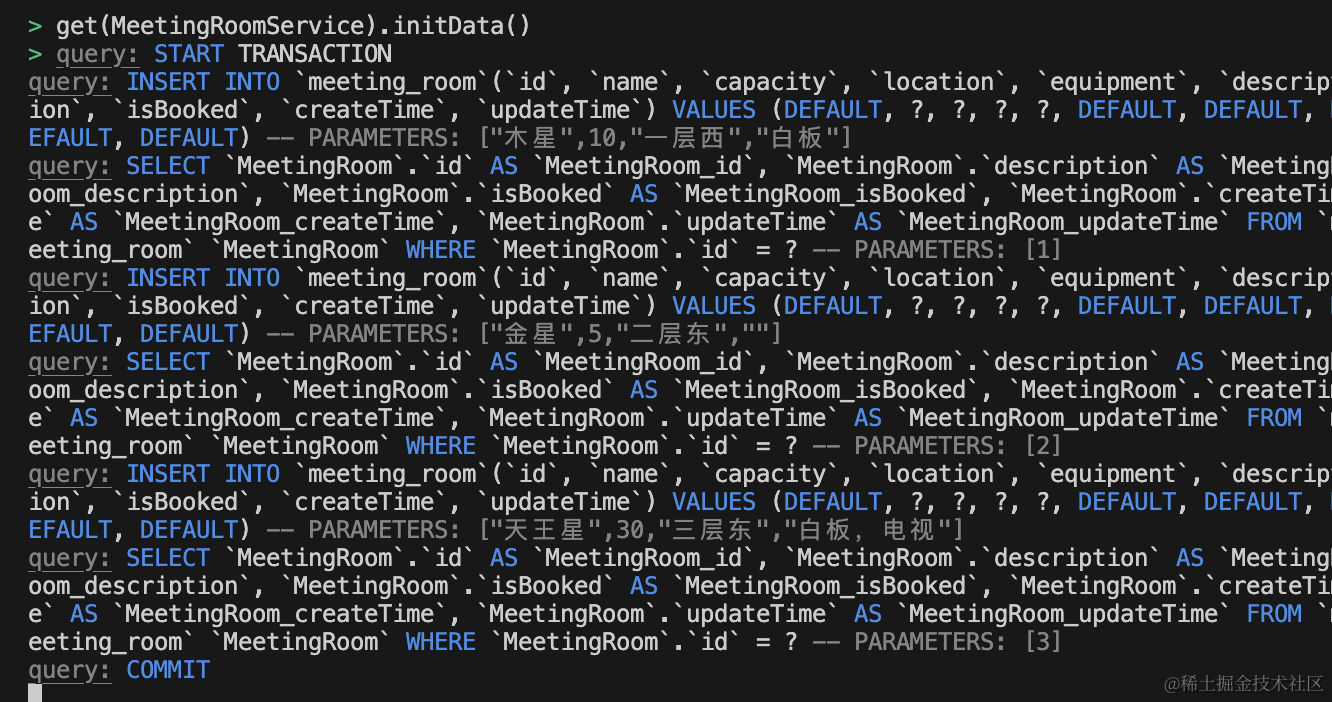Click the underlined query: label before START TRANSACTION
Image resolution: width=1332 pixels, height=702 pixels.
coord(98,54)
